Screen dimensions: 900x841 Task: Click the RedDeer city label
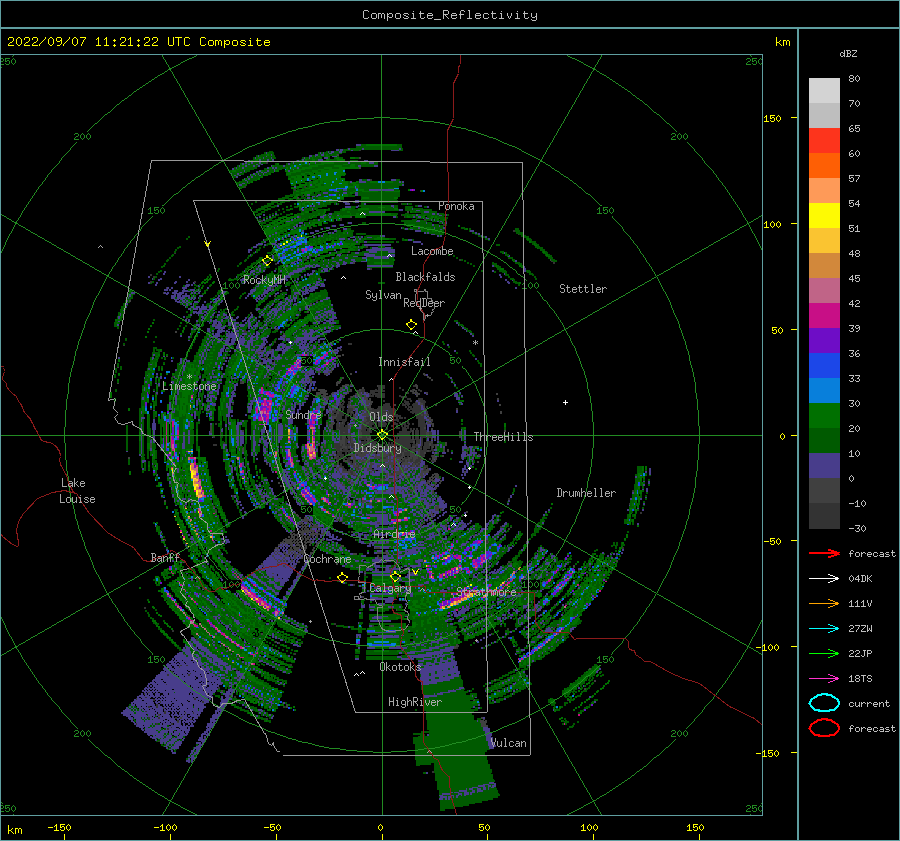point(424,303)
